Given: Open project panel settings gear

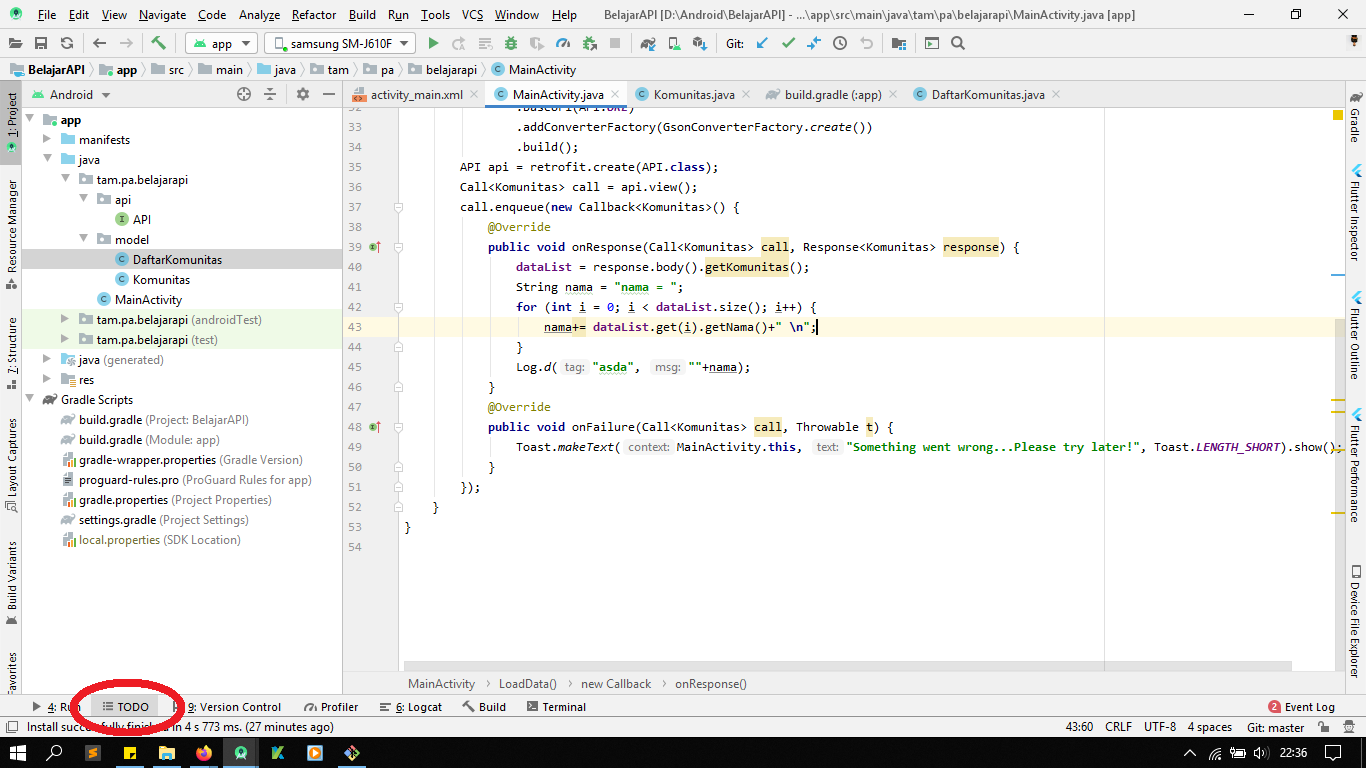Looking at the screenshot, I should pos(303,94).
